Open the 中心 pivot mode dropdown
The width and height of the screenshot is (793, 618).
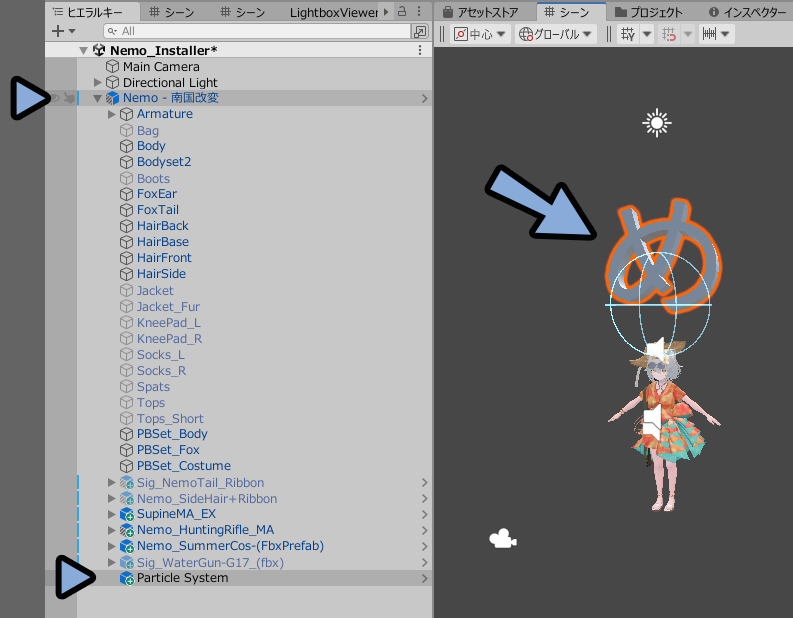480,34
